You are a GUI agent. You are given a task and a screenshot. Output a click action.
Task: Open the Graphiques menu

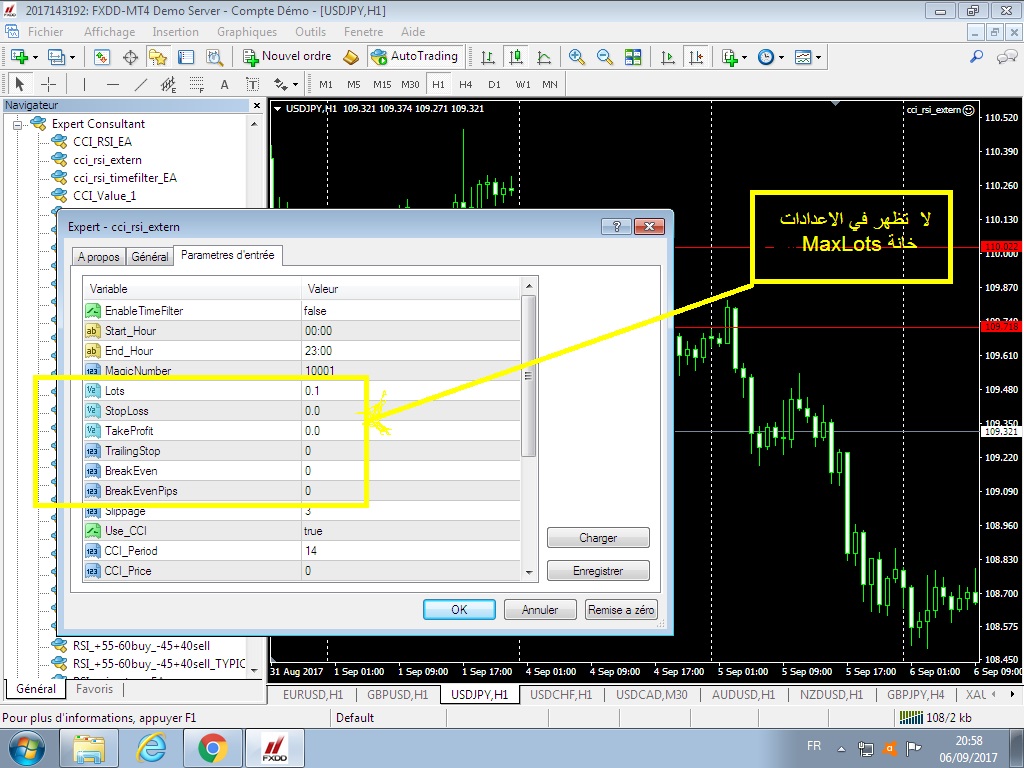(x=247, y=32)
